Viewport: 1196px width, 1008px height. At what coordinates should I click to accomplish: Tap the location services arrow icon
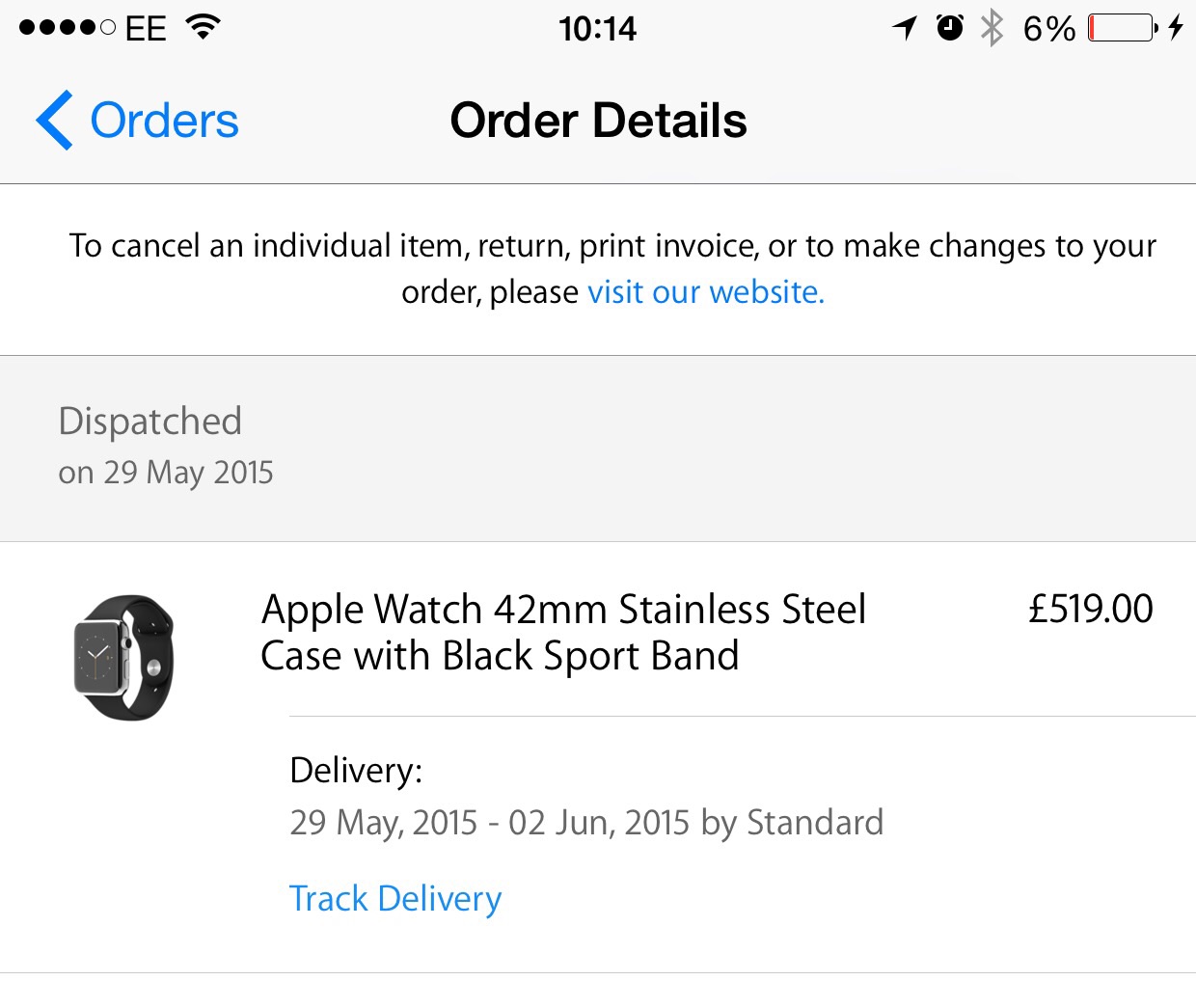pos(905,28)
